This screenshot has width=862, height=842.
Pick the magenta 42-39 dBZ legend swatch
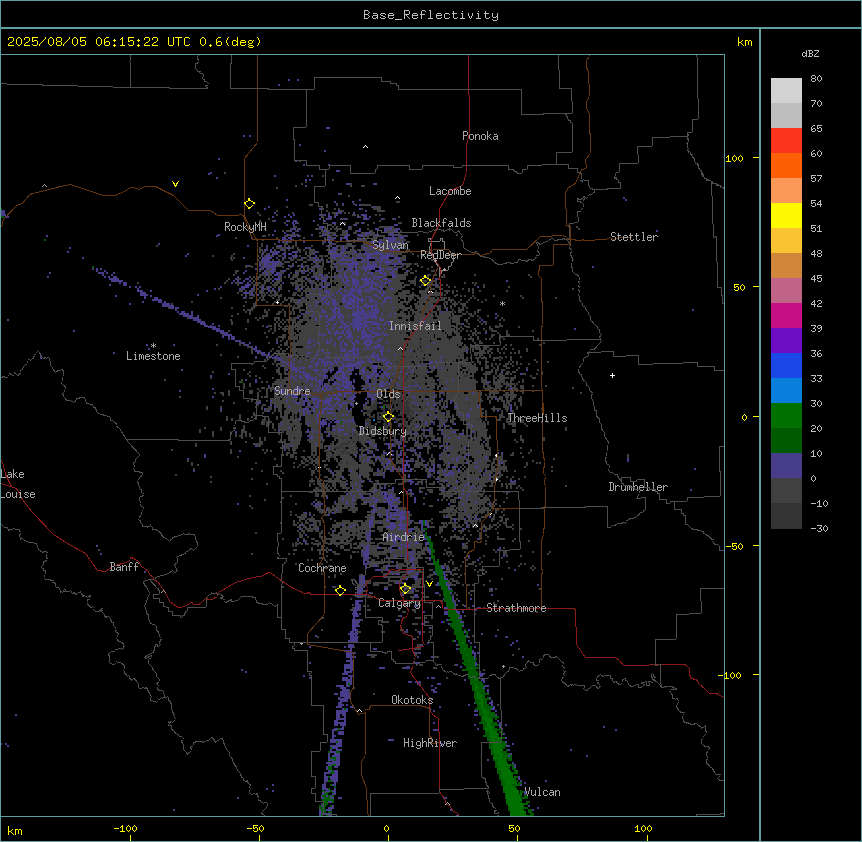[x=786, y=315]
